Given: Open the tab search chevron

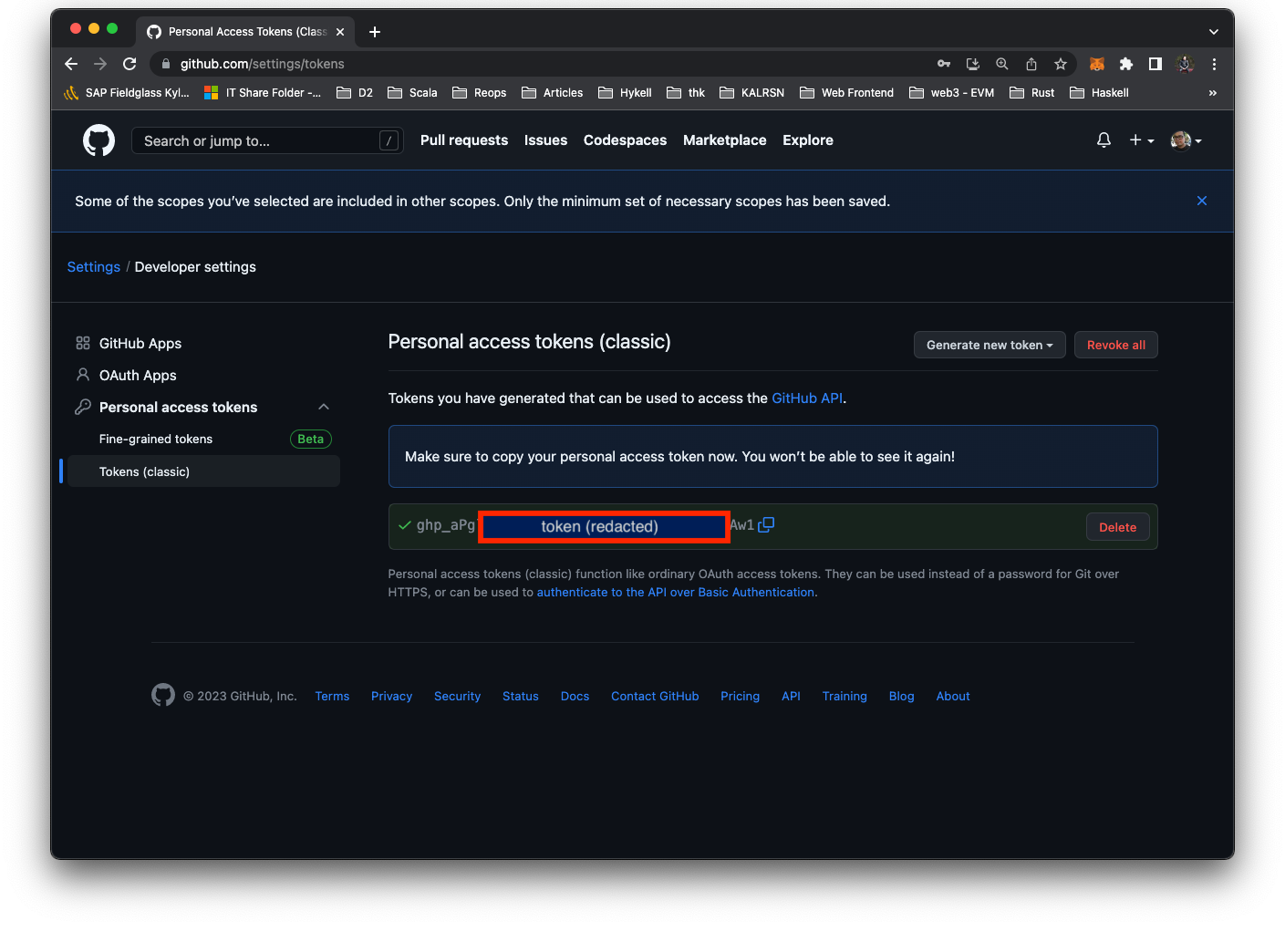Looking at the screenshot, I should [x=1214, y=32].
